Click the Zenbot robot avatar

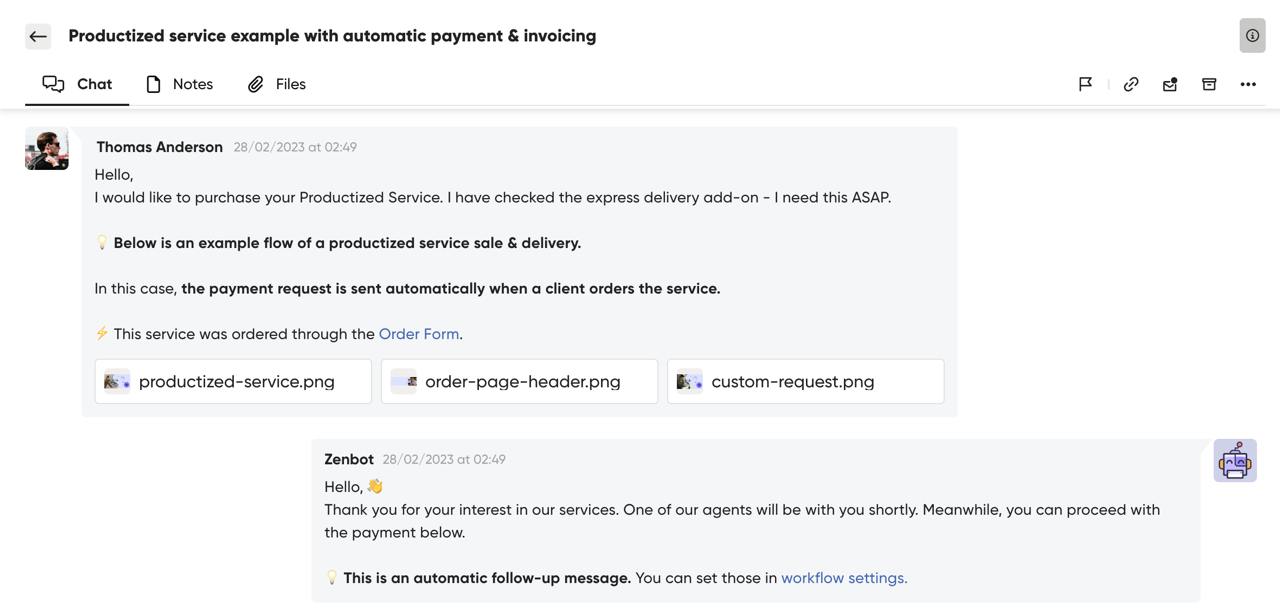tap(1235, 461)
